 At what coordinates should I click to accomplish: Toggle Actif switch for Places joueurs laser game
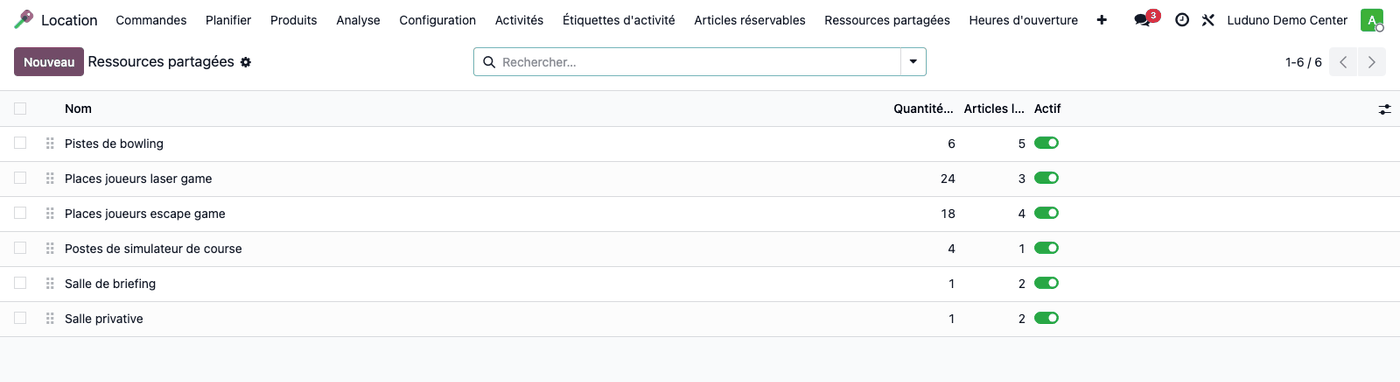(x=1046, y=178)
